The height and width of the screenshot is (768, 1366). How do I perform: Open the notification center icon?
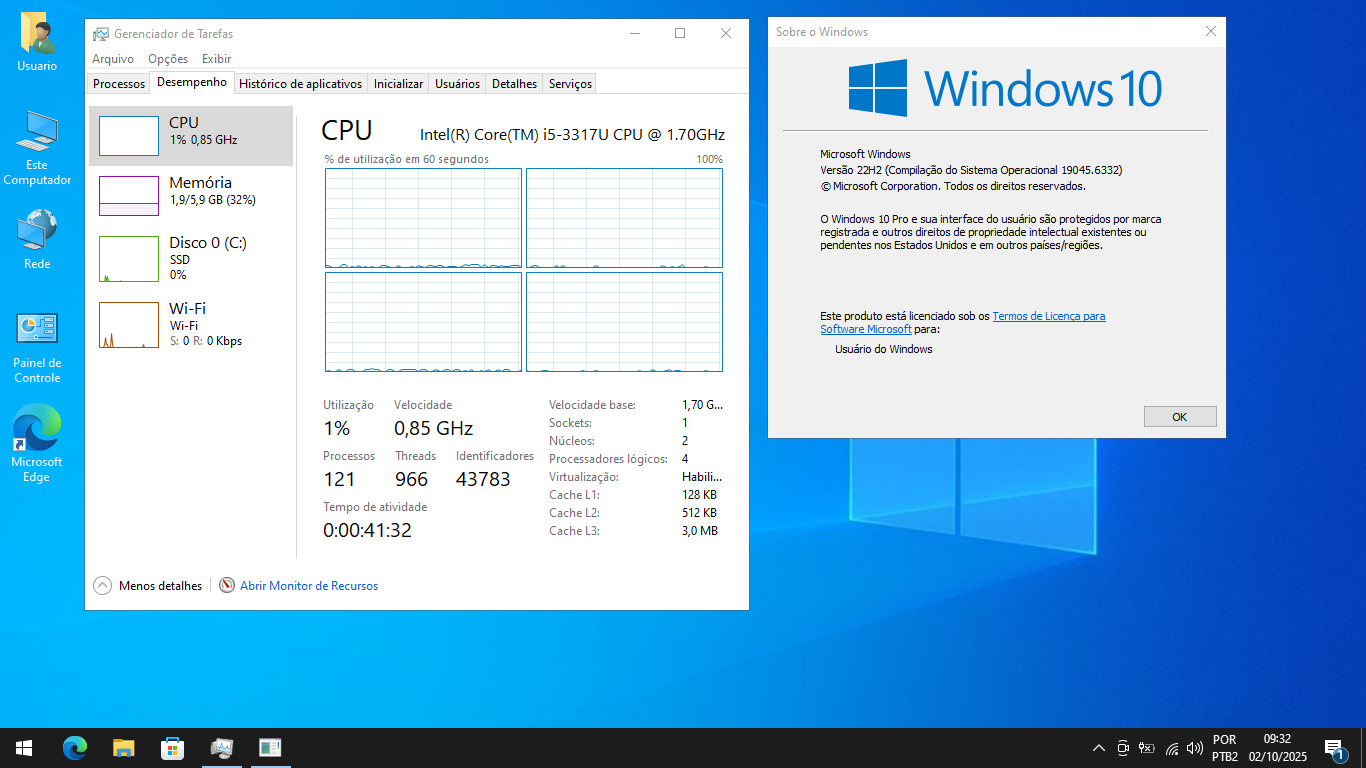coord(1333,748)
